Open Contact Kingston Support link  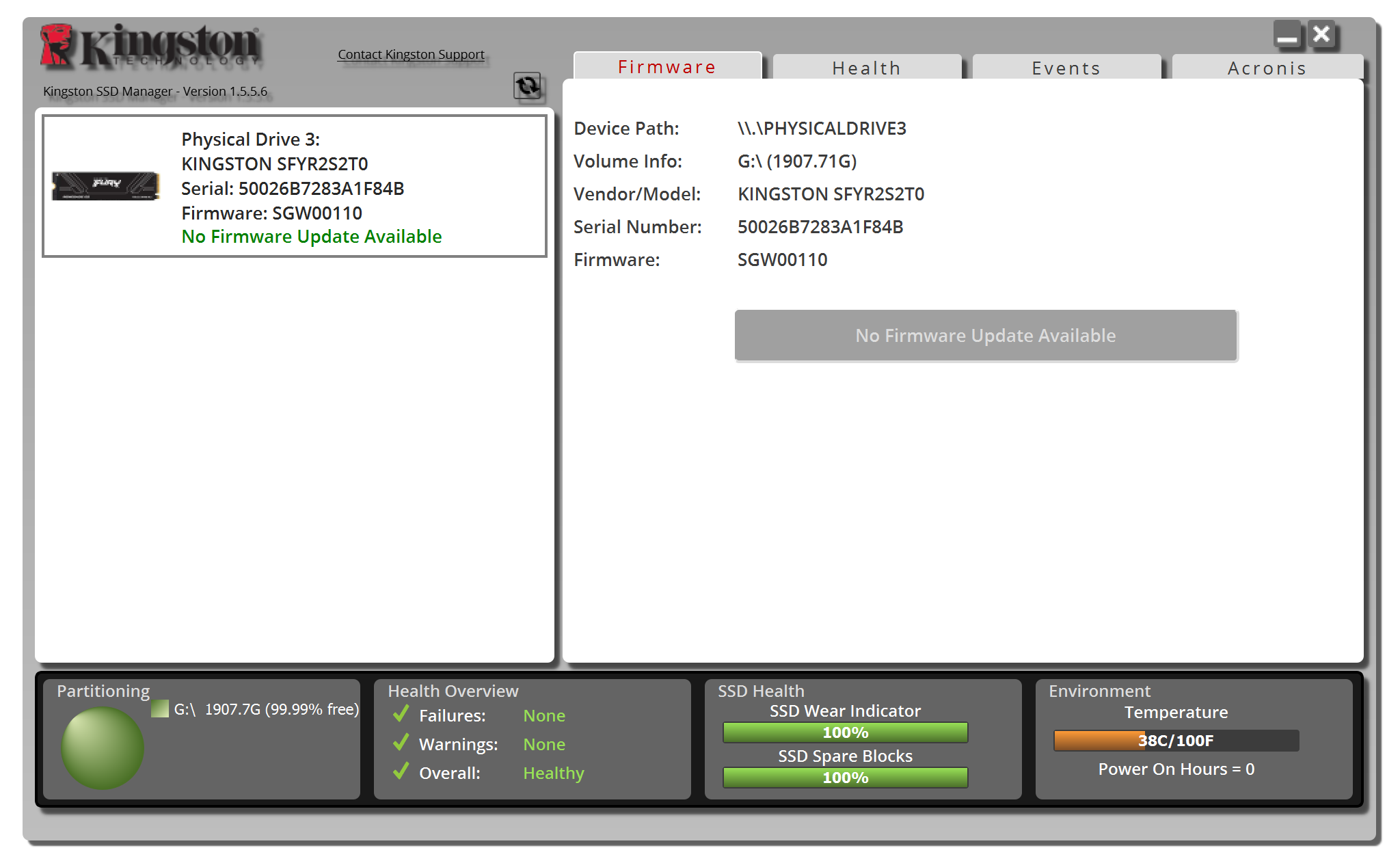[411, 55]
